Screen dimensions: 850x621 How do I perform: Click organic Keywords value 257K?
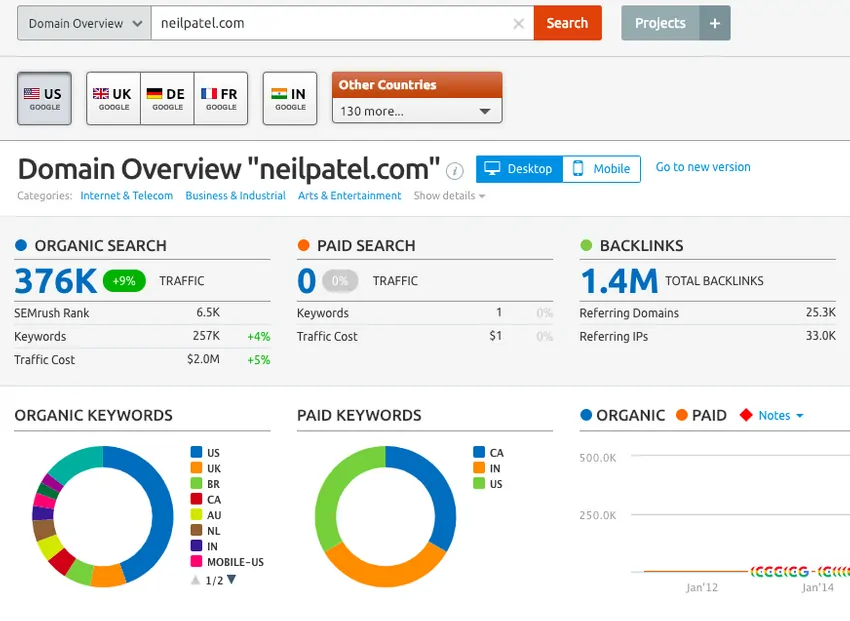coord(206,336)
